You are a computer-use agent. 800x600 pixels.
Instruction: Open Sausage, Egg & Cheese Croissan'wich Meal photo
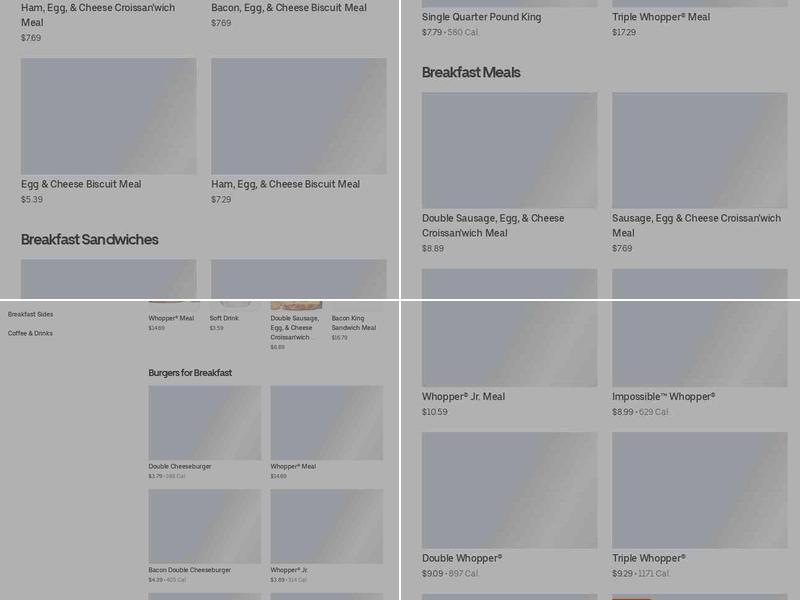pos(699,150)
